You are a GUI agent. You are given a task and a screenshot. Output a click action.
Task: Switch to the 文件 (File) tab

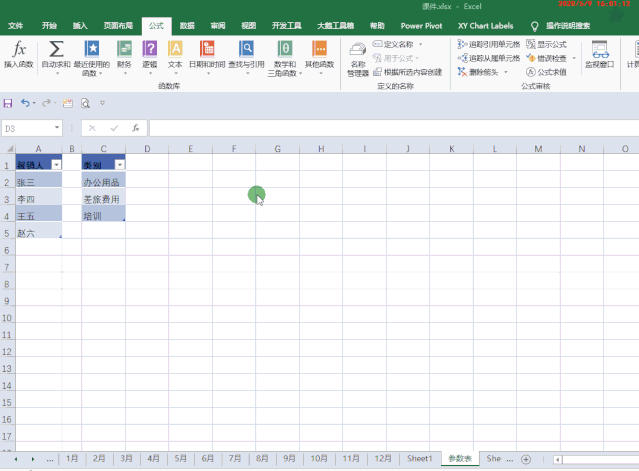pyautogui.click(x=15, y=26)
